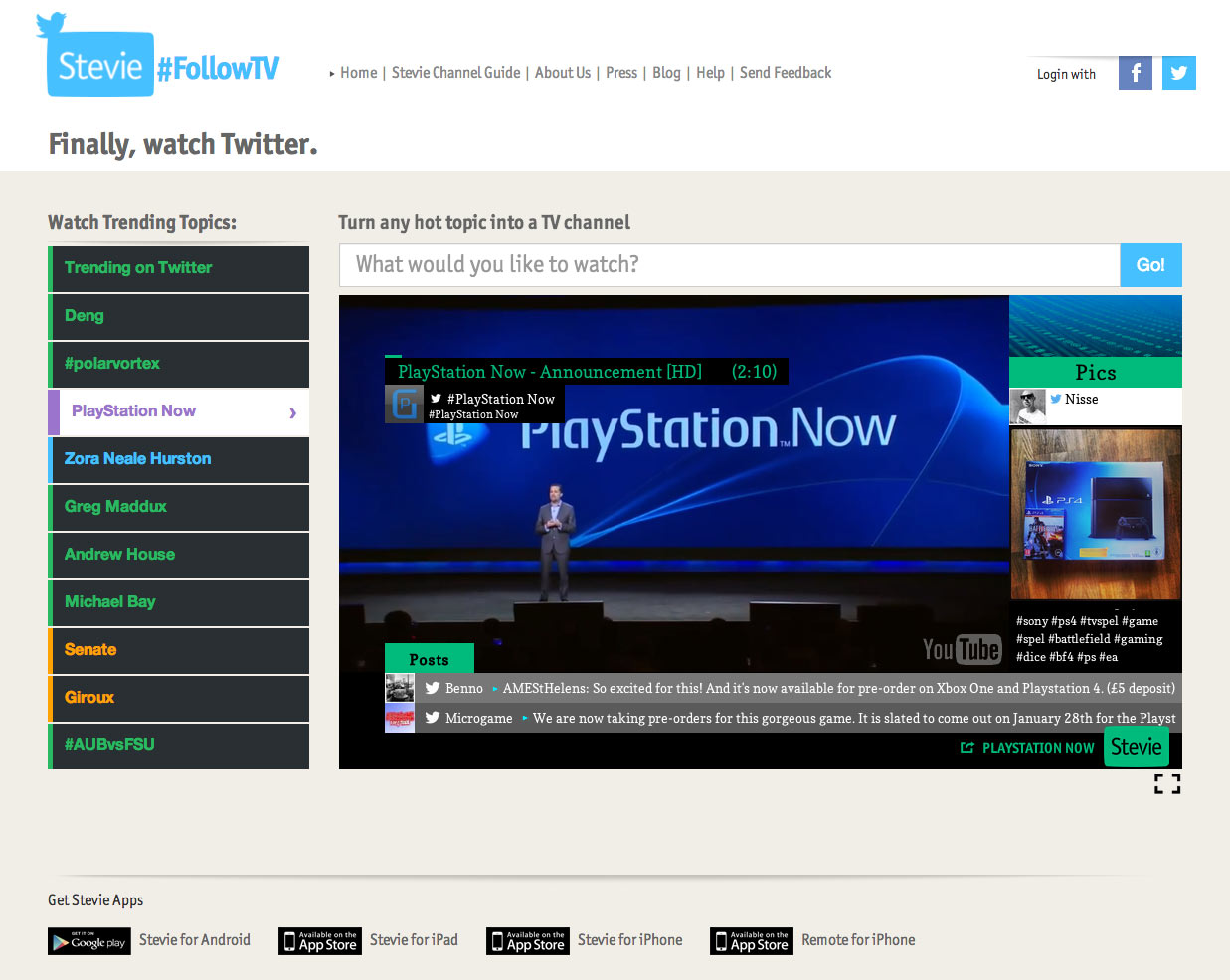Screen dimensions: 1230x980
Task: Open the PS4 box photo thumbnail
Action: [1096, 514]
